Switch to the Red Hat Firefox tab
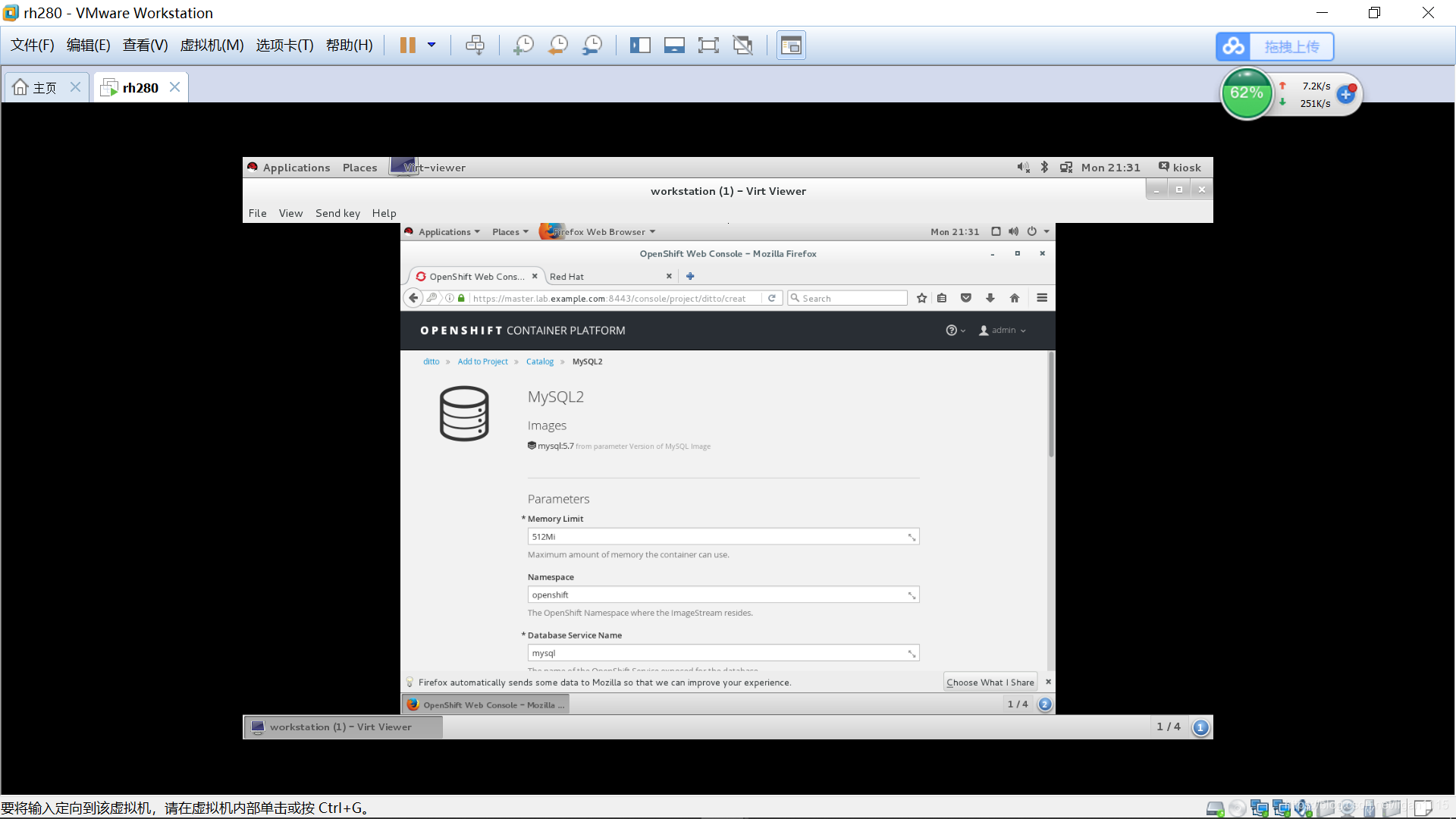The height and width of the screenshot is (819, 1456). coord(610,277)
